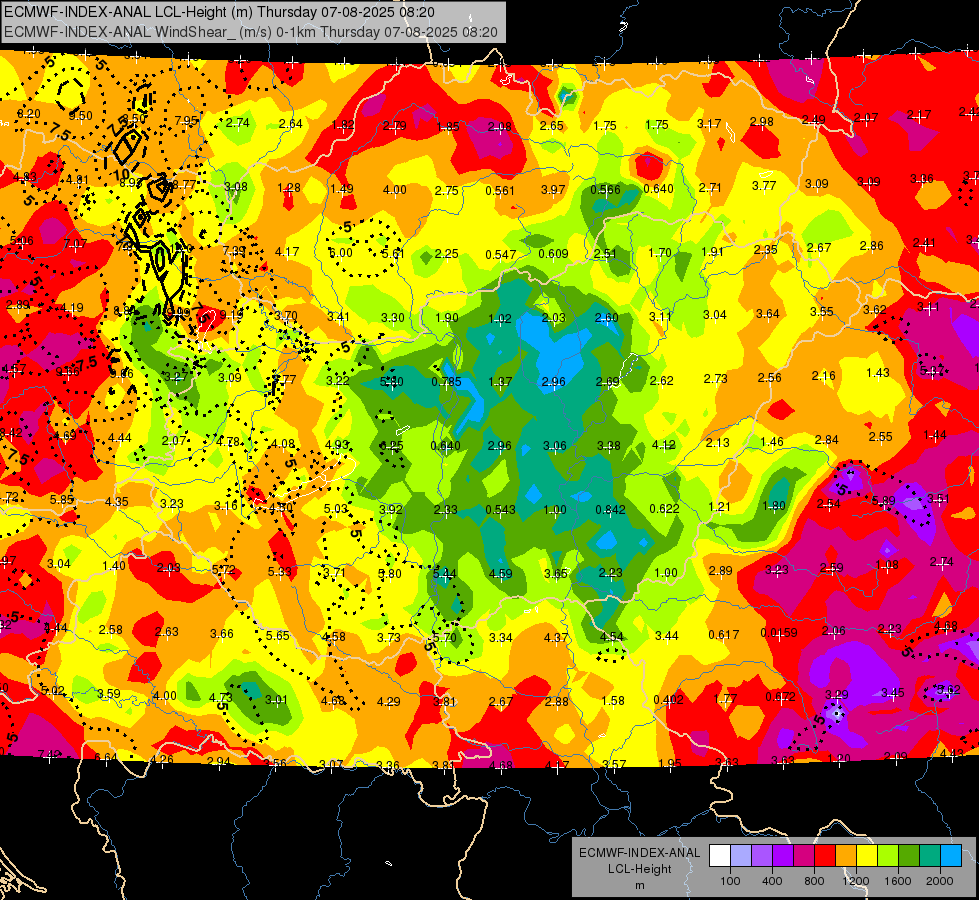Click the wind shear value 0.617
The width and height of the screenshot is (979, 900).
pyautogui.click(x=724, y=635)
